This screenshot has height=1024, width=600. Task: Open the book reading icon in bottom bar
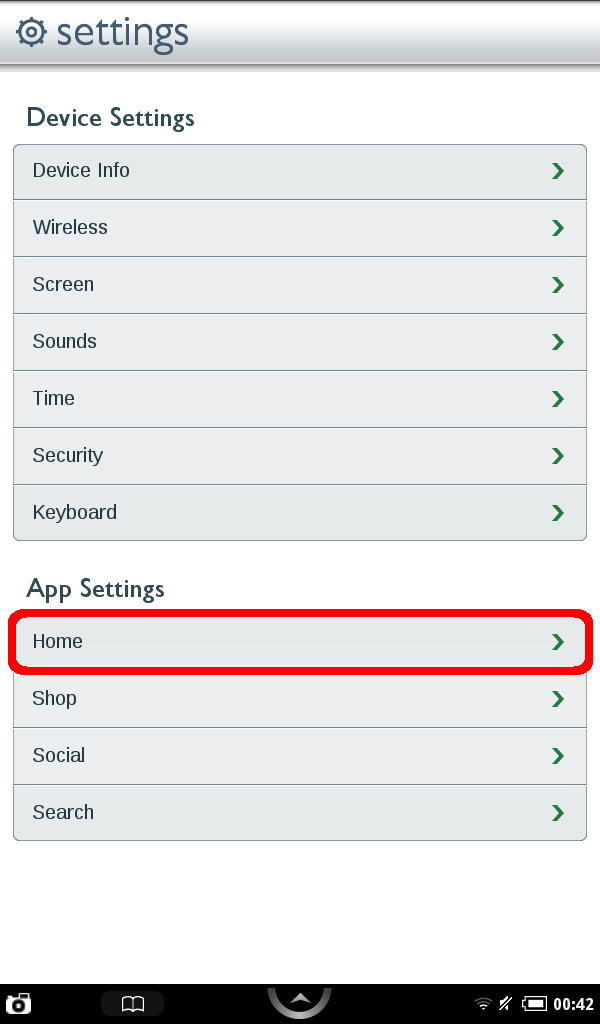[132, 1003]
